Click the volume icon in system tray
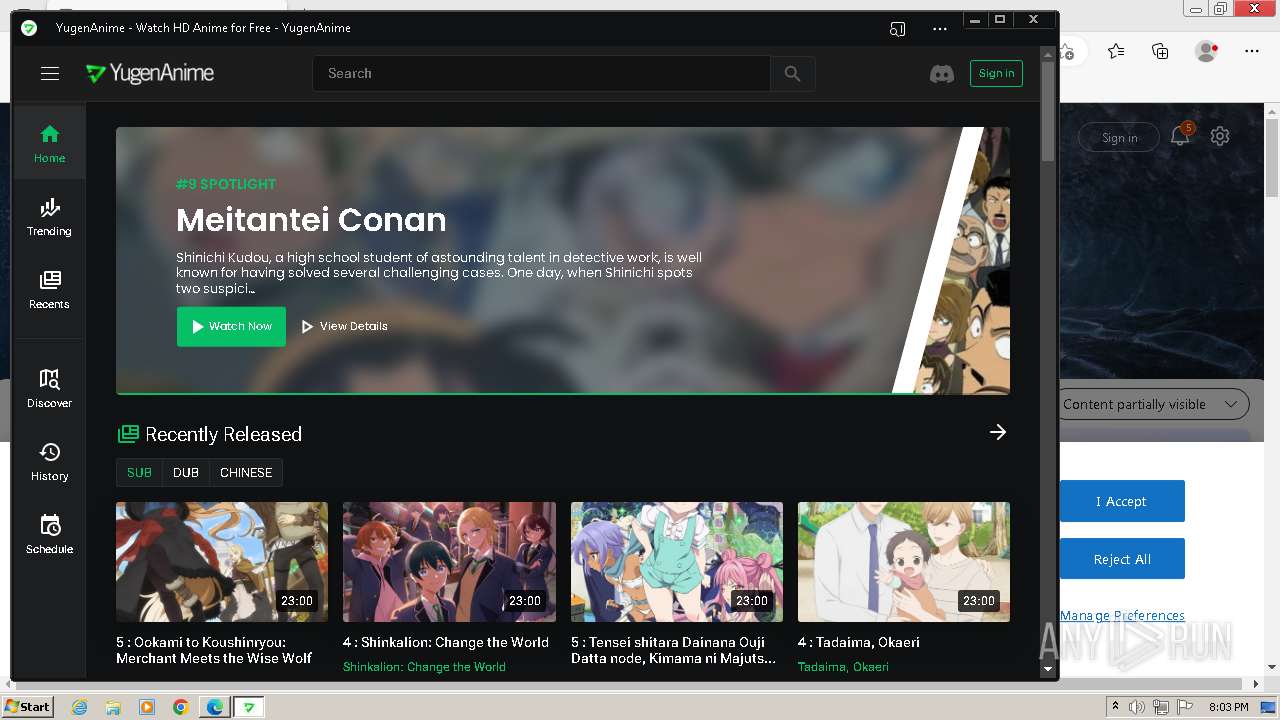Viewport: 1280px width, 720px height. 1137,707
